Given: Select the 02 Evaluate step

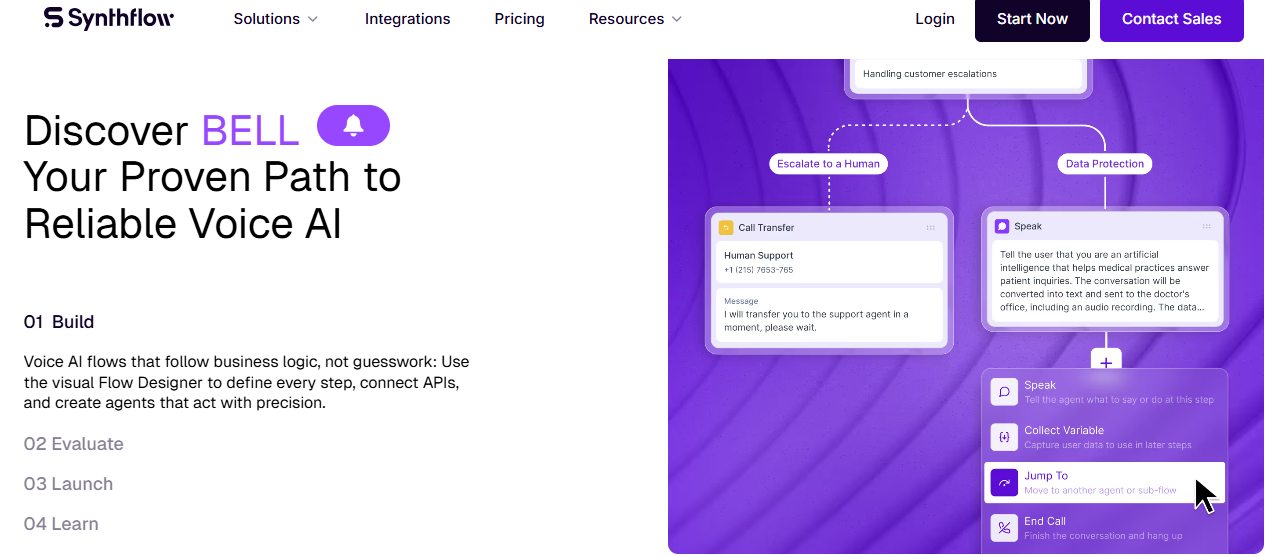Looking at the screenshot, I should pyautogui.click(x=74, y=444).
